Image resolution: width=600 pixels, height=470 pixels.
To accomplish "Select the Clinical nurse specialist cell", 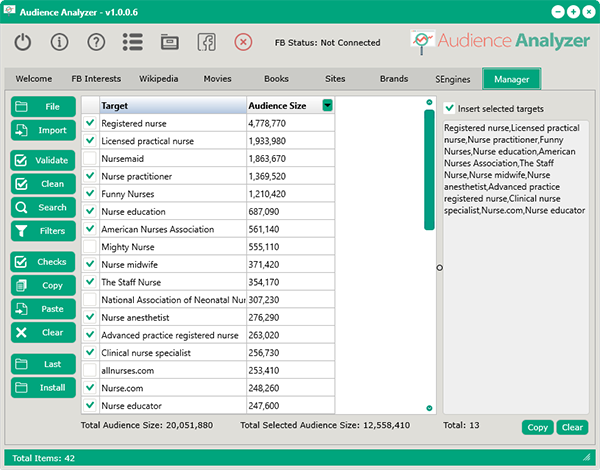I will tap(173, 352).
